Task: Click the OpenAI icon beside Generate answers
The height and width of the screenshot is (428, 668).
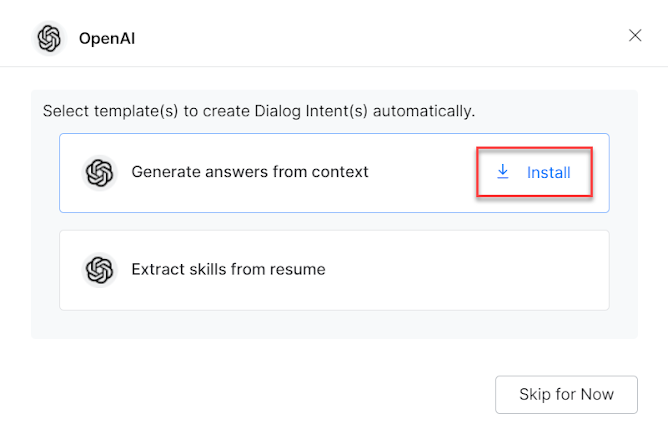Action: coord(100,173)
